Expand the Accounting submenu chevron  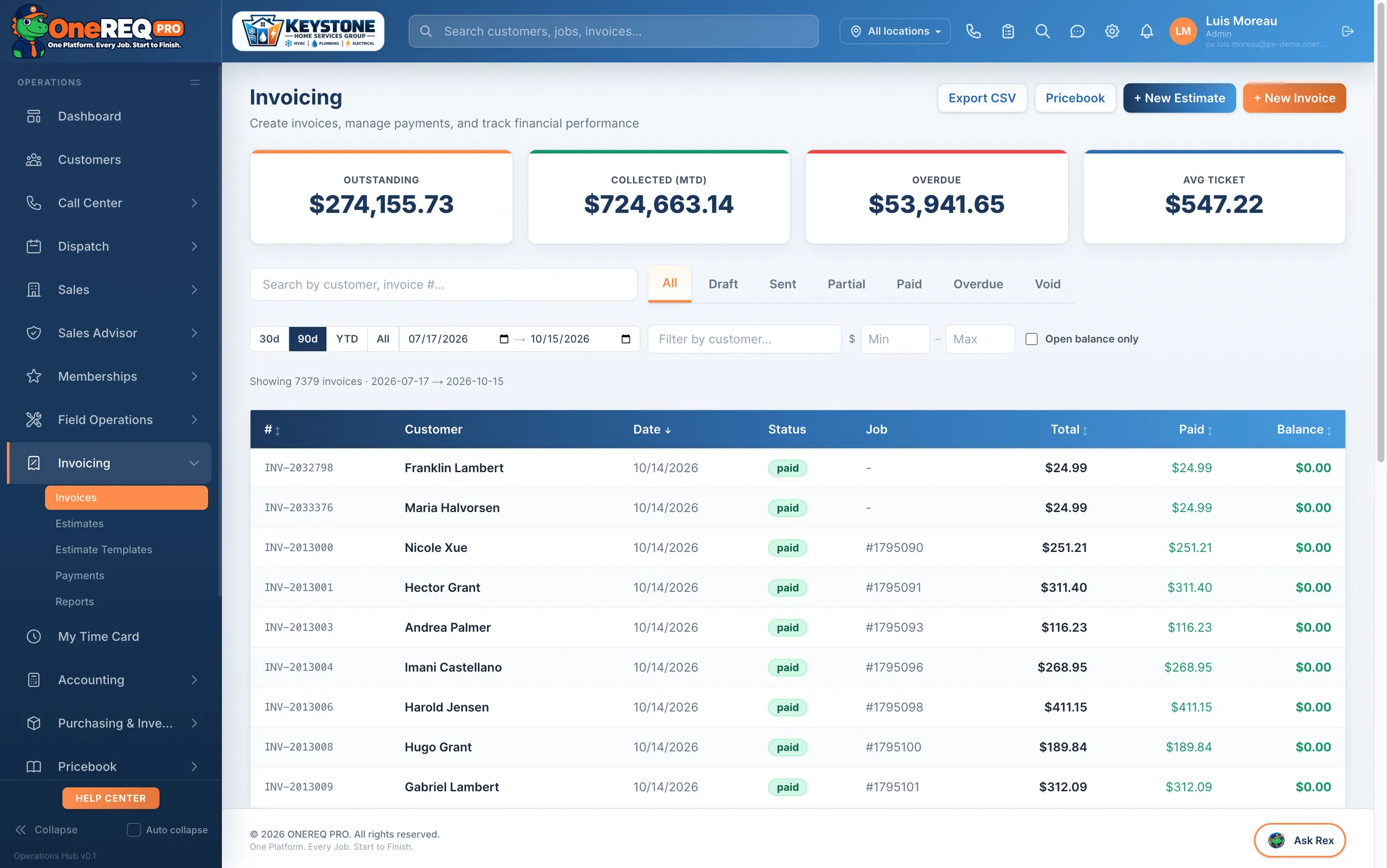[x=194, y=680]
